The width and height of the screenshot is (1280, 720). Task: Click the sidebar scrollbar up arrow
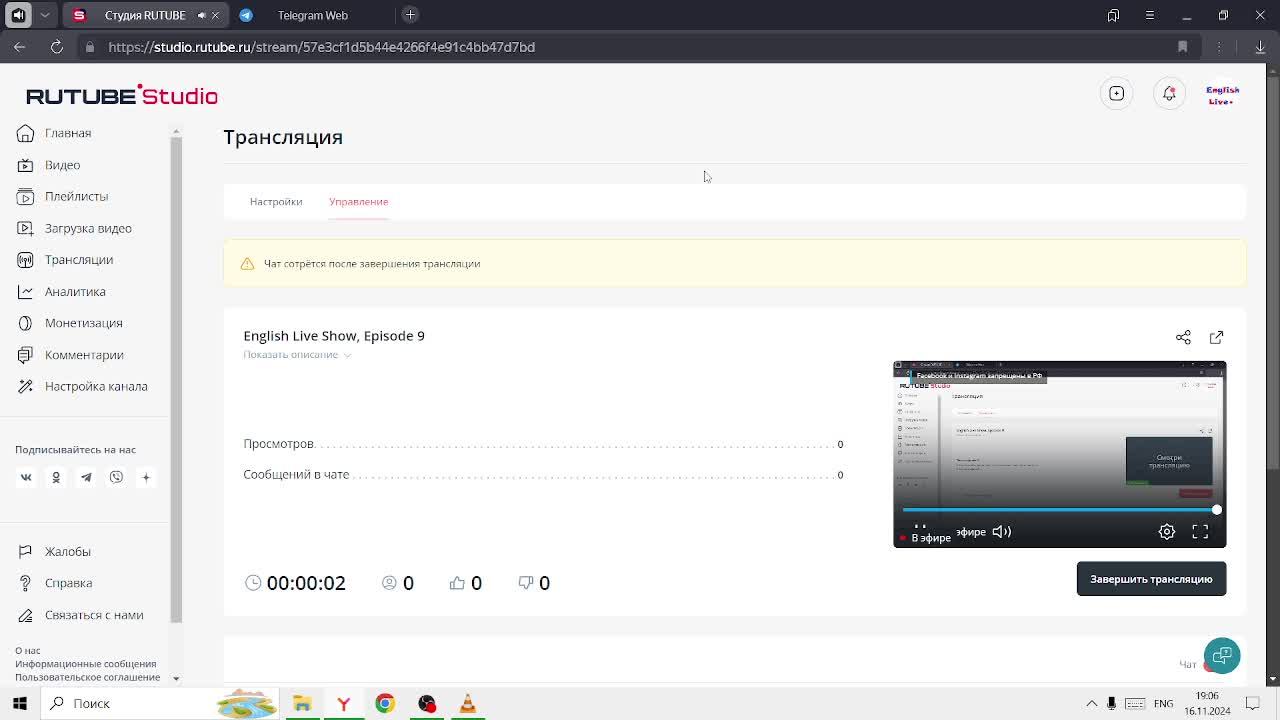[176, 131]
